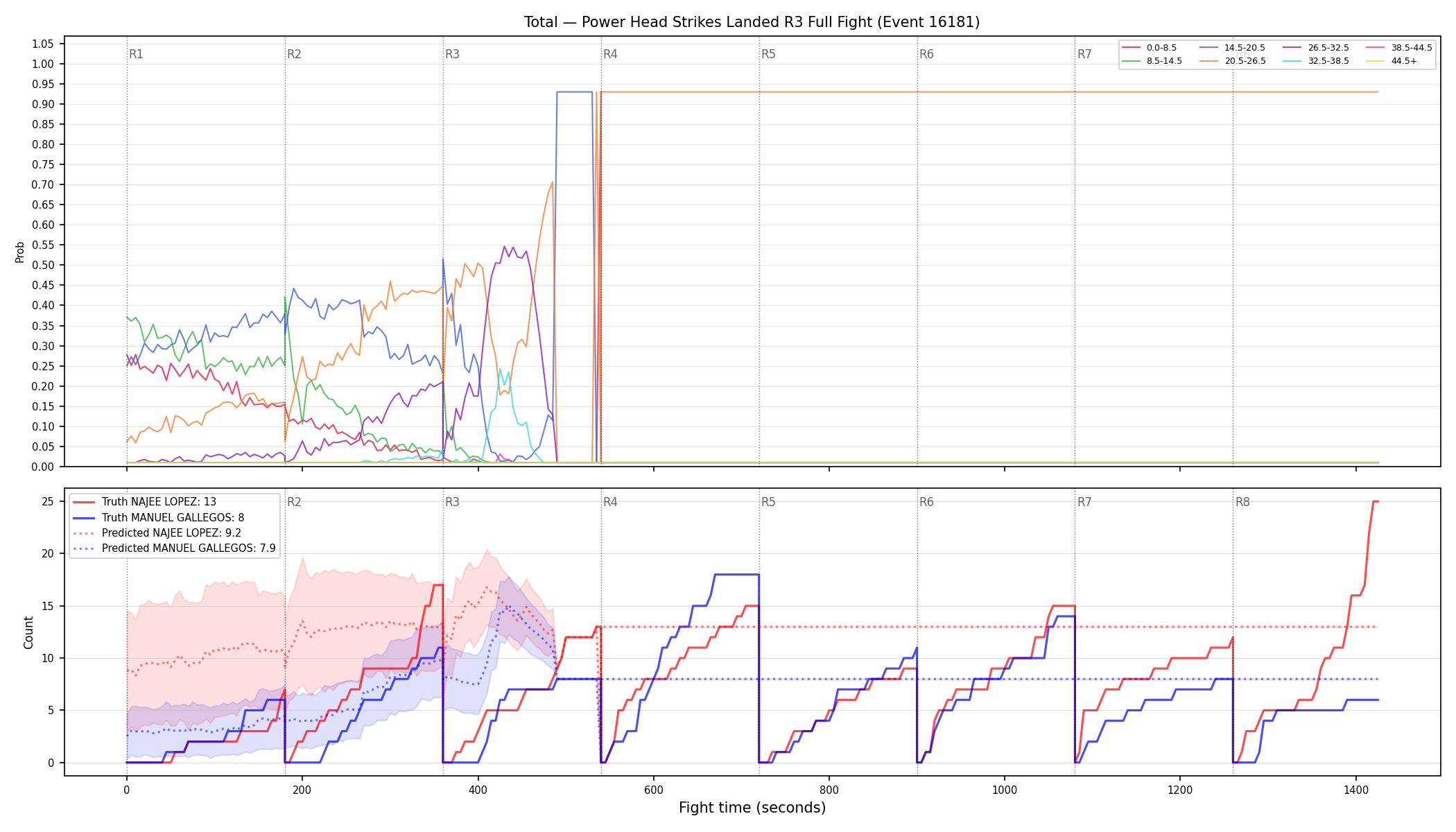Click the Fight time (seconds) axis label
Screen dimensions: 1456x832
point(752,808)
